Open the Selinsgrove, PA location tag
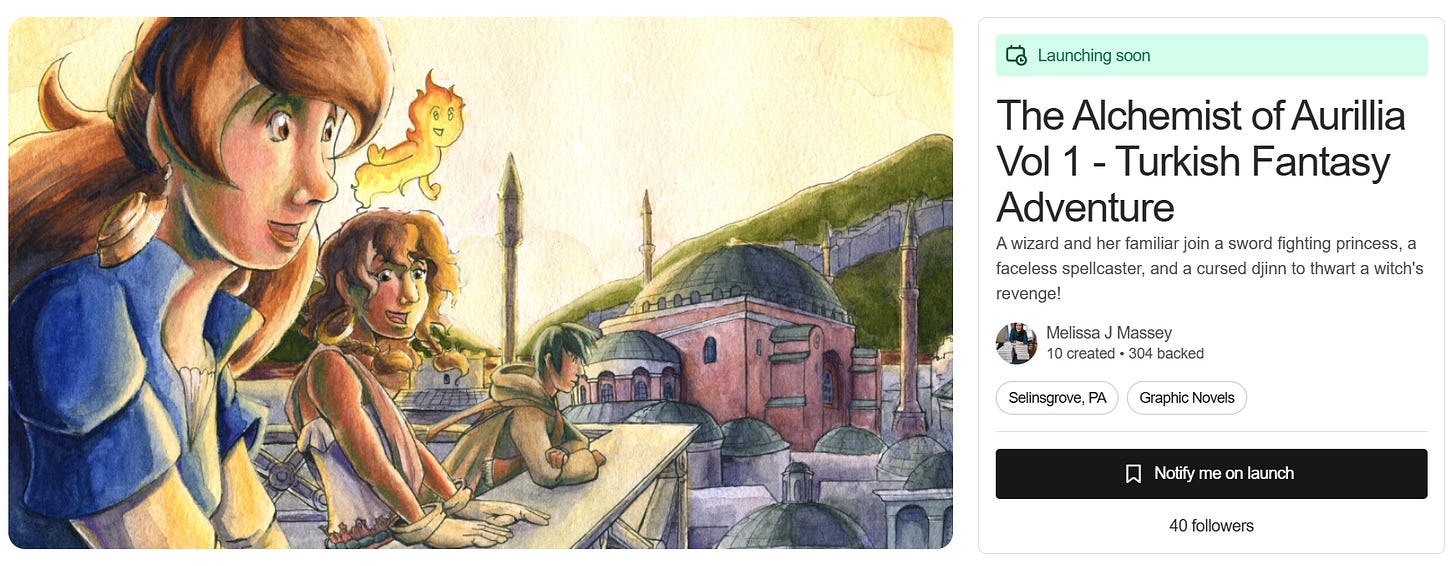The image size is (1456, 566). [1057, 398]
